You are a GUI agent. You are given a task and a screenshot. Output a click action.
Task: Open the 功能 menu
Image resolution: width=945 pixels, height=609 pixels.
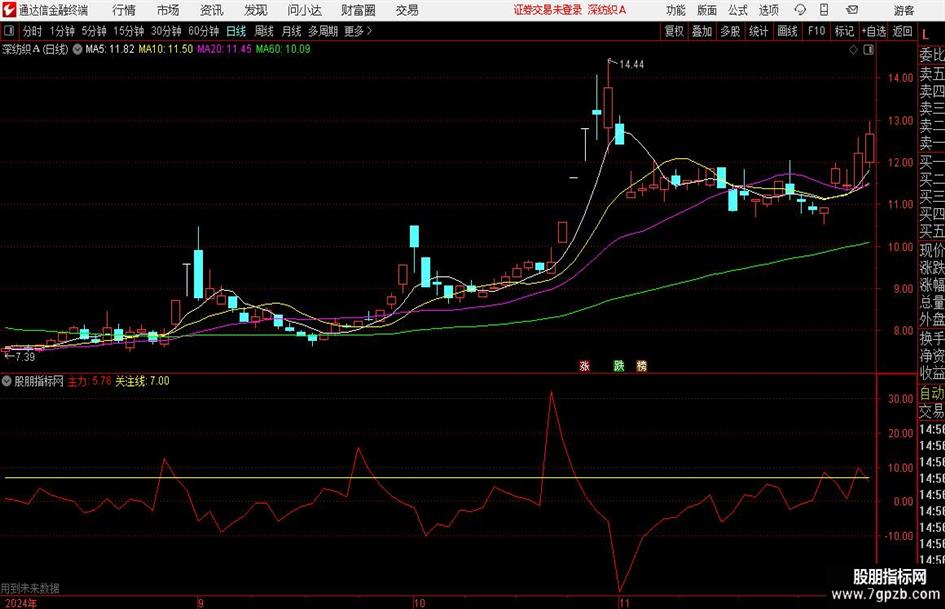[676, 10]
